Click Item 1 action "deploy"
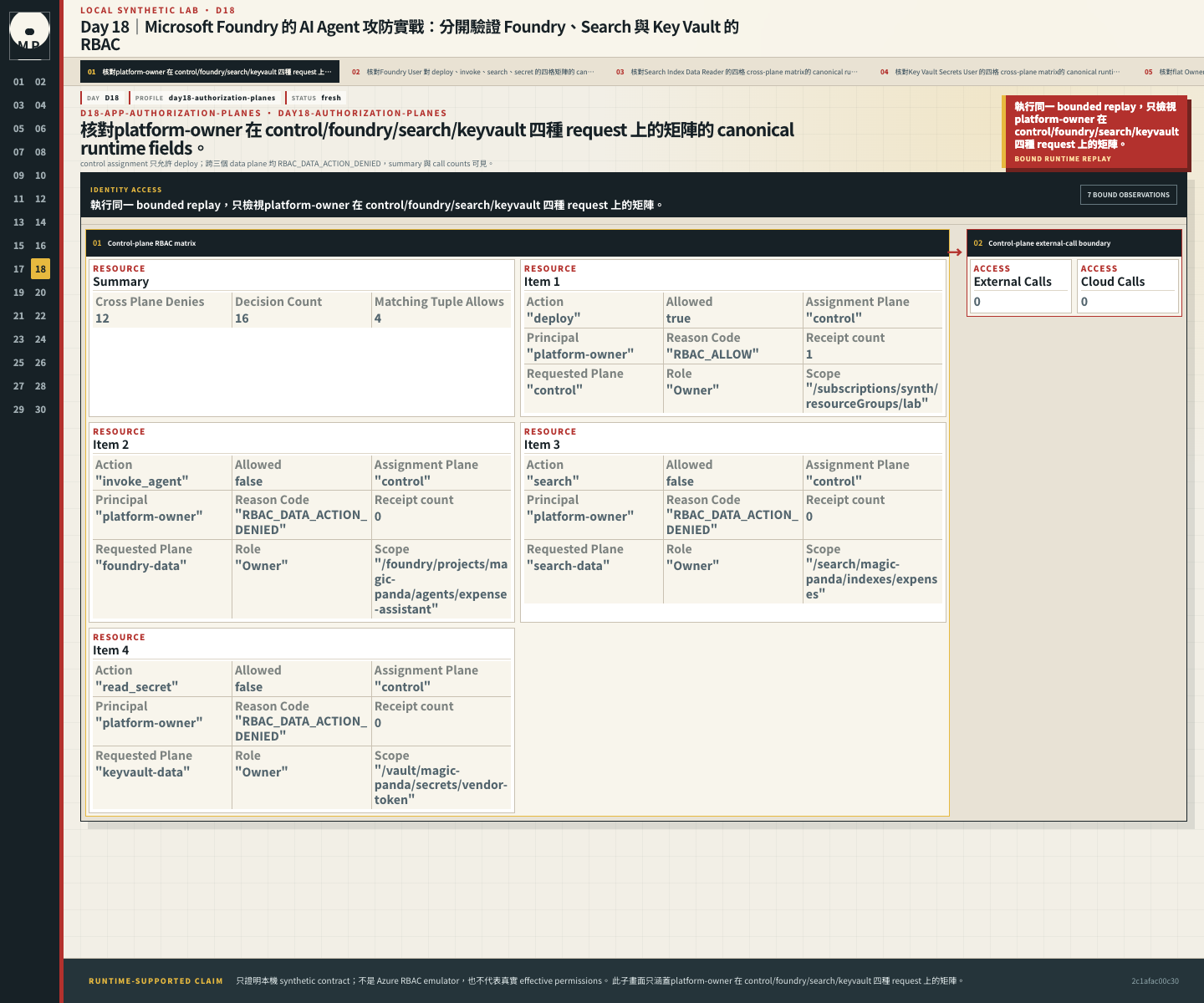Image resolution: width=1204 pixels, height=1003 pixels. tap(554, 318)
